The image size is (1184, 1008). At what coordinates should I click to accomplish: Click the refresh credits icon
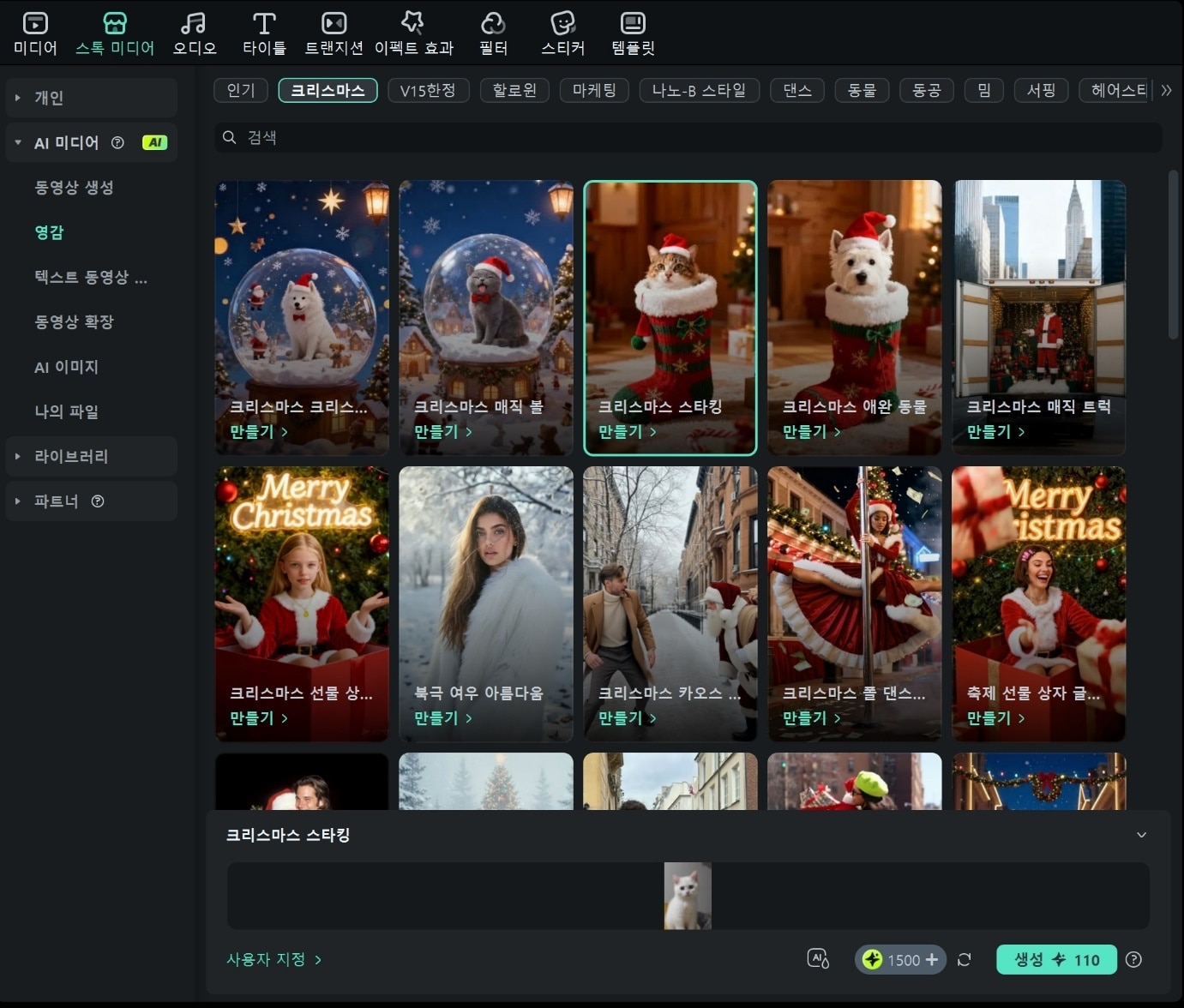[x=964, y=960]
